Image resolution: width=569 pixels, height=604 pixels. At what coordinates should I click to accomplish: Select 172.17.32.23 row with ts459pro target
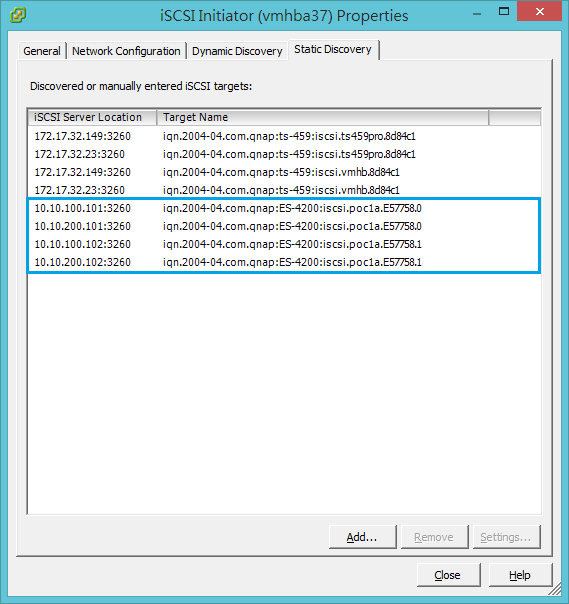pos(284,154)
